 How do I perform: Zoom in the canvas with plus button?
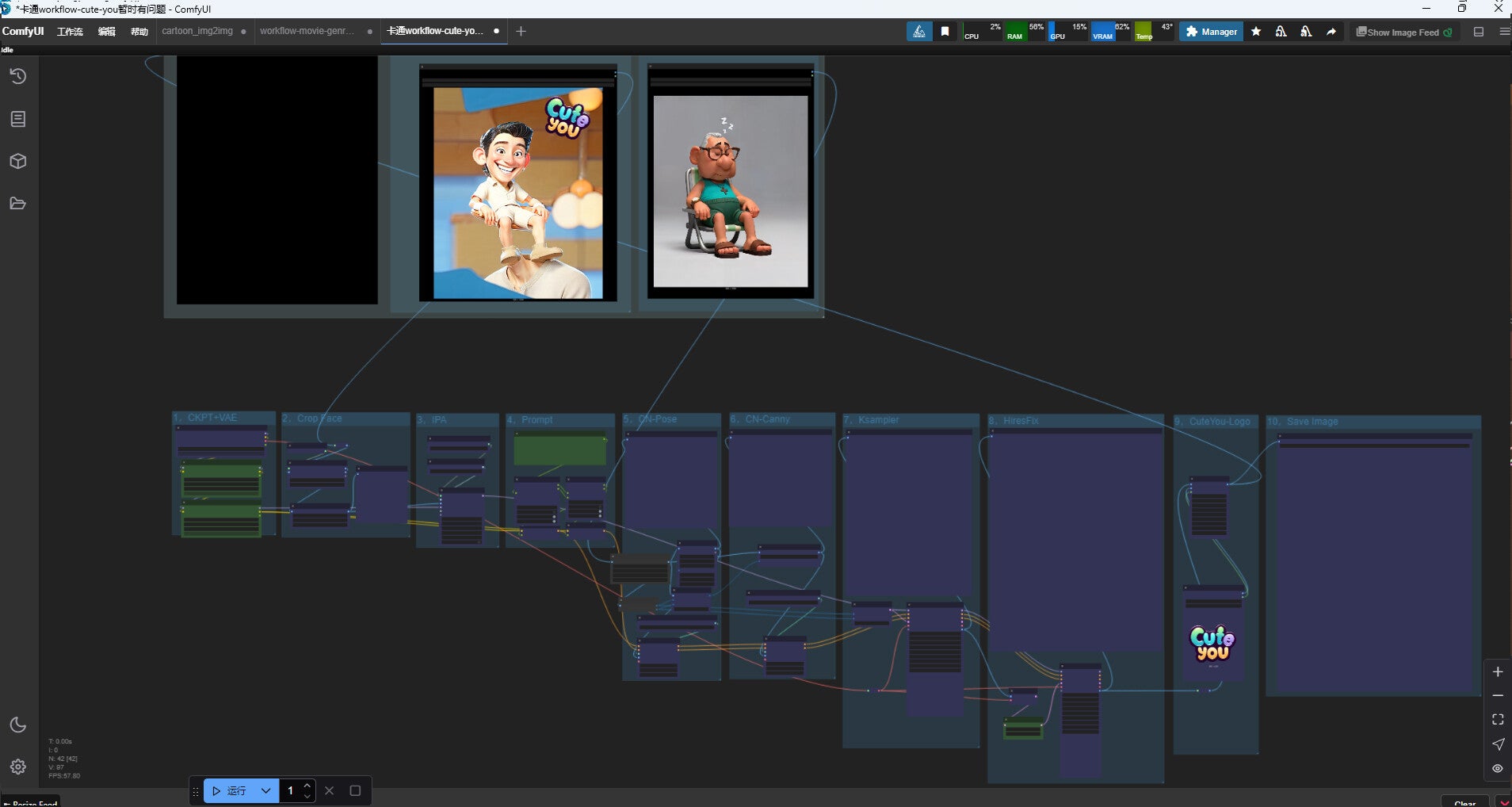click(x=1498, y=671)
